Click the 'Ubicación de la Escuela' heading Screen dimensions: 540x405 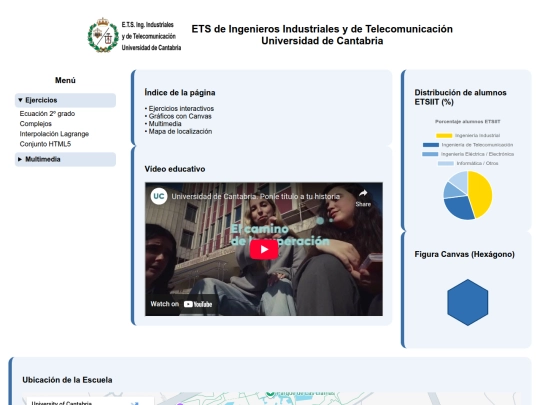click(x=67, y=380)
